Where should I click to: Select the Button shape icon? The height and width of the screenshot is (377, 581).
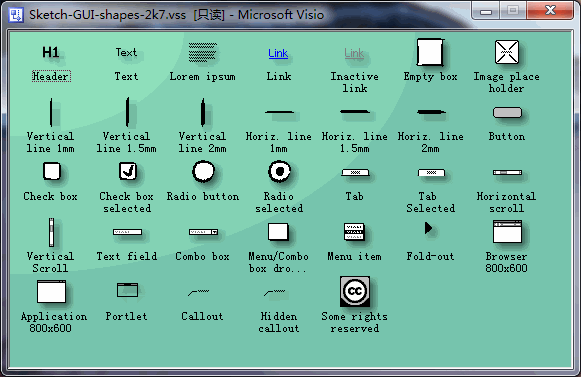click(507, 112)
